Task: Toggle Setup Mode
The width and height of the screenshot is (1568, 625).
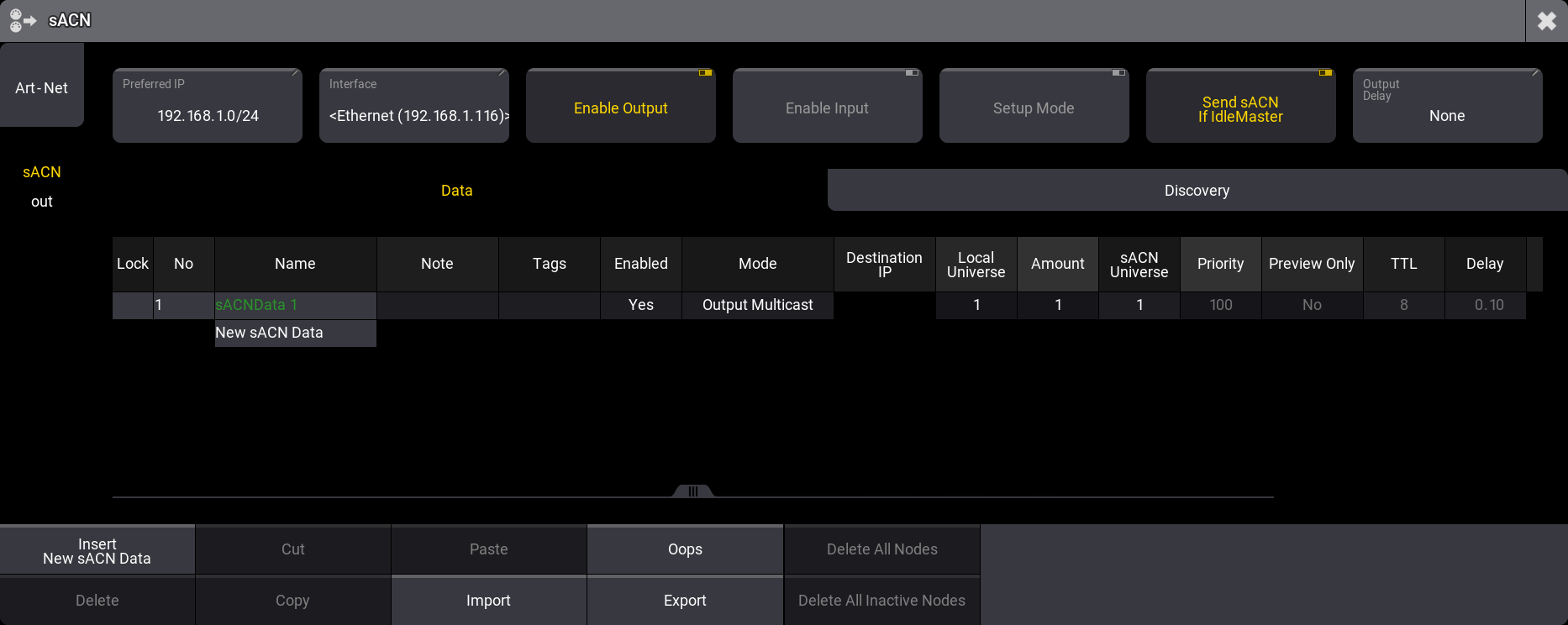Action: 1034,108
